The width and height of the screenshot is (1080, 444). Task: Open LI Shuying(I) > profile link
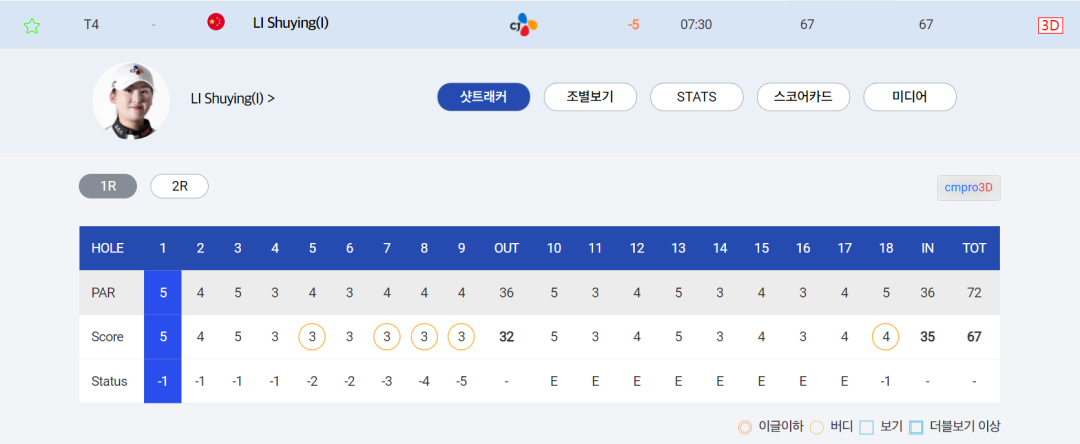click(x=233, y=98)
